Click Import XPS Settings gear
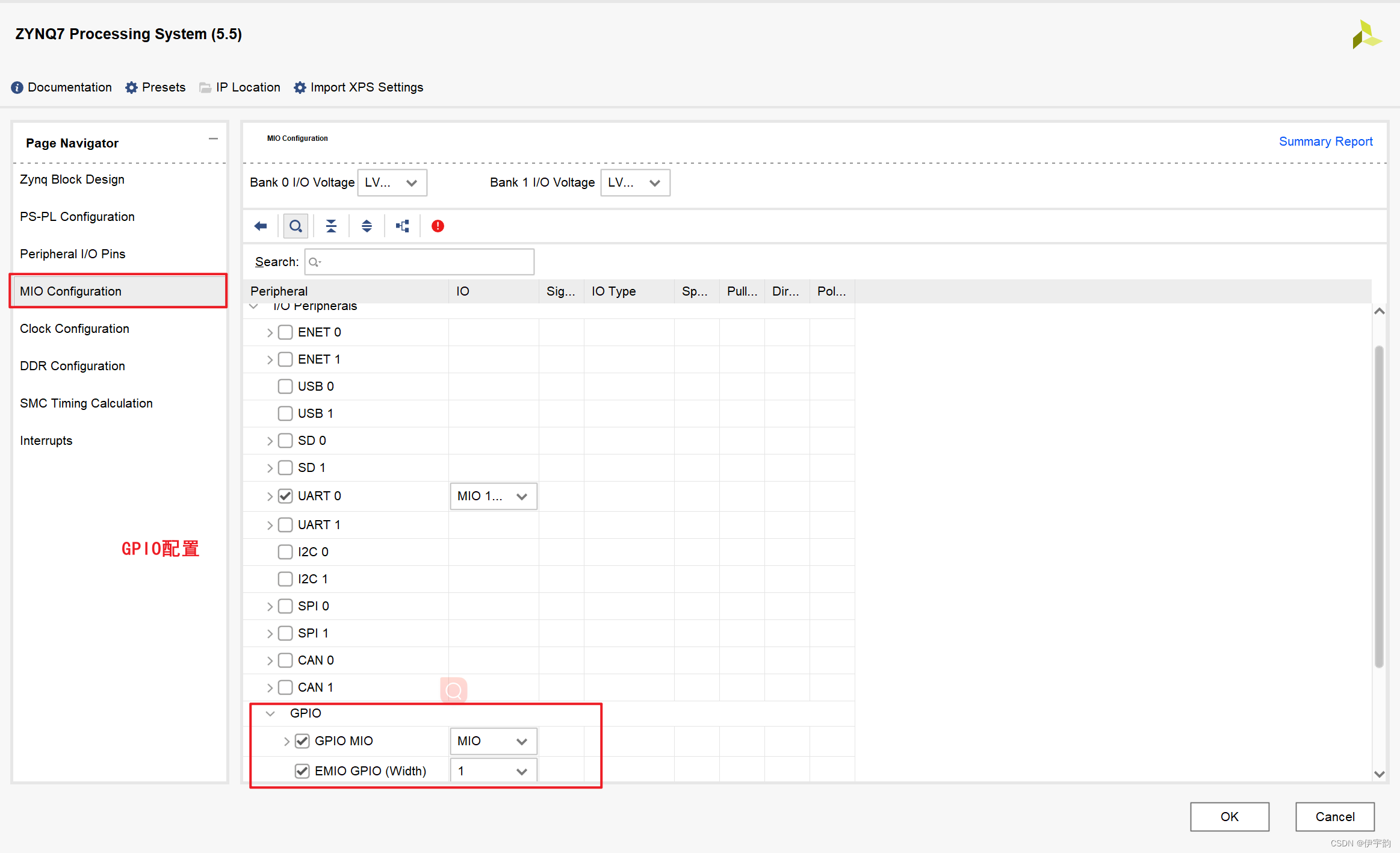The width and height of the screenshot is (1400, 853). [x=359, y=87]
